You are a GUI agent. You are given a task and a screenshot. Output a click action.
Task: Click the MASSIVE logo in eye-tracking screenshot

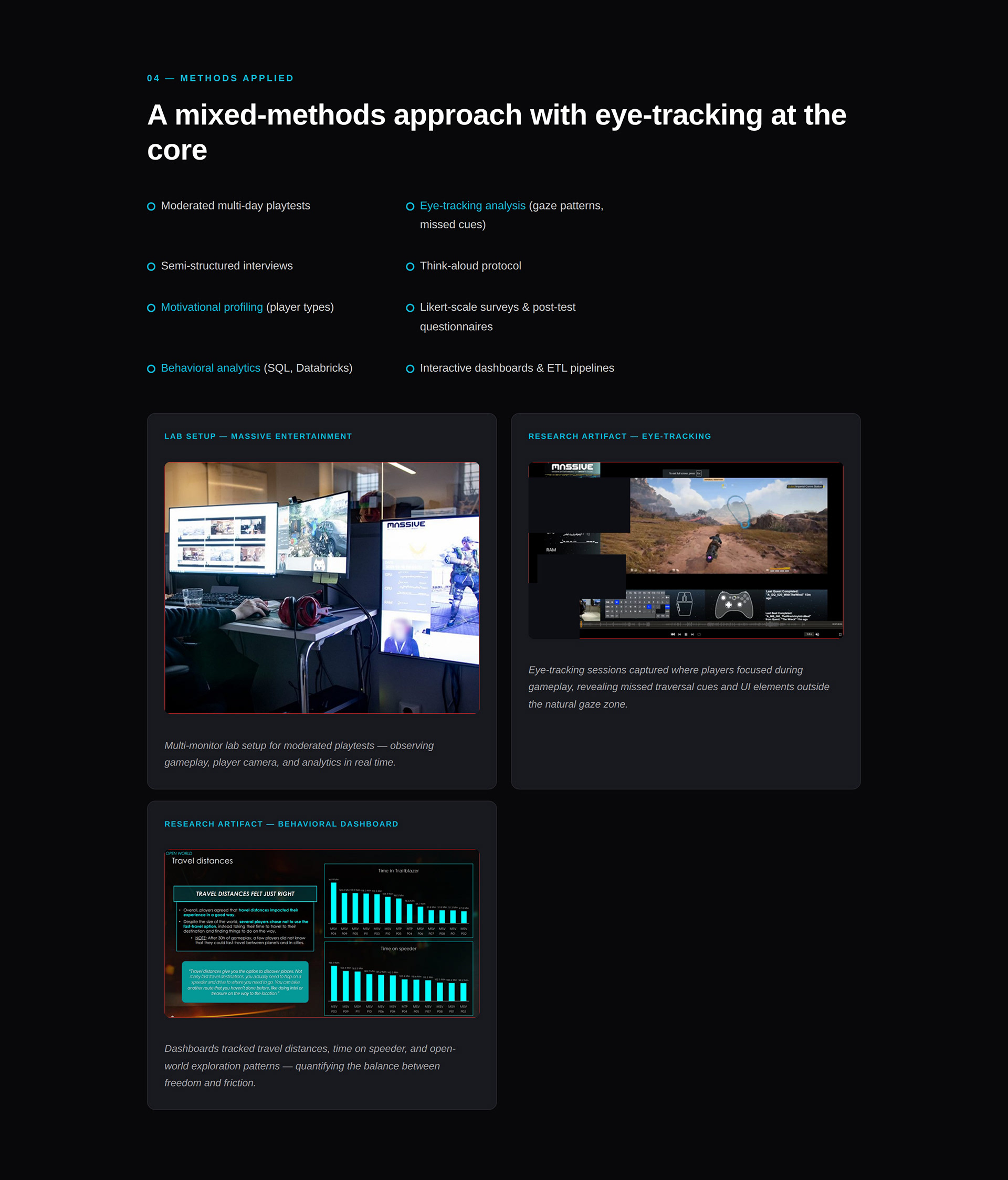coord(572,468)
